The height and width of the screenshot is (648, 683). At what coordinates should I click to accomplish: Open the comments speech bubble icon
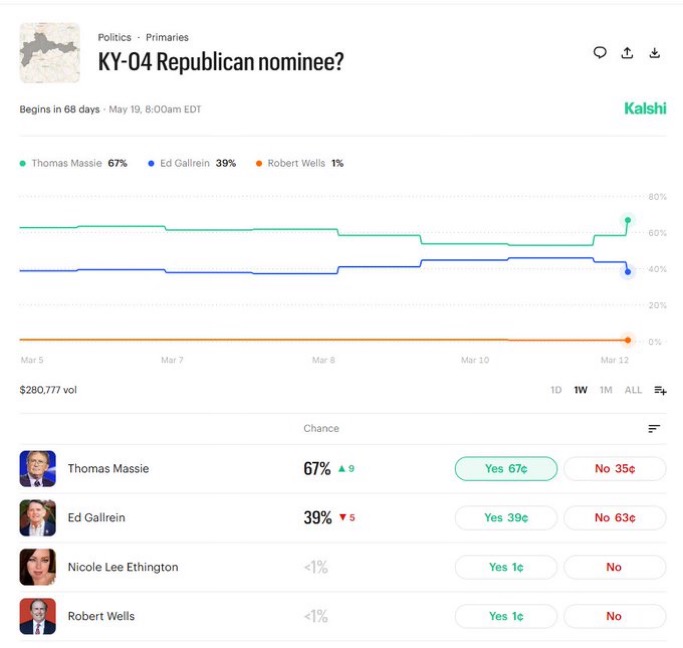600,53
